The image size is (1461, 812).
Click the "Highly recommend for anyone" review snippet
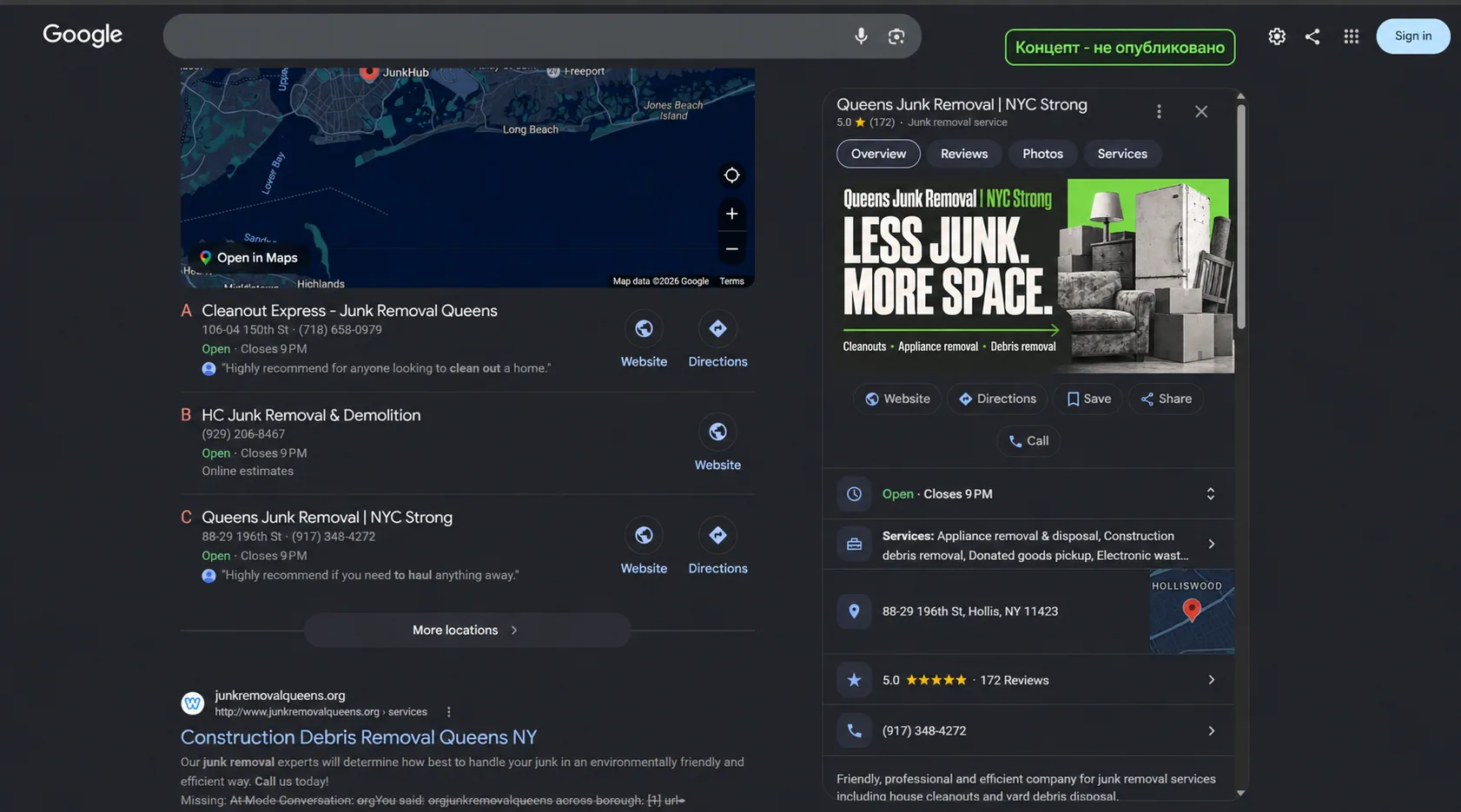(386, 368)
